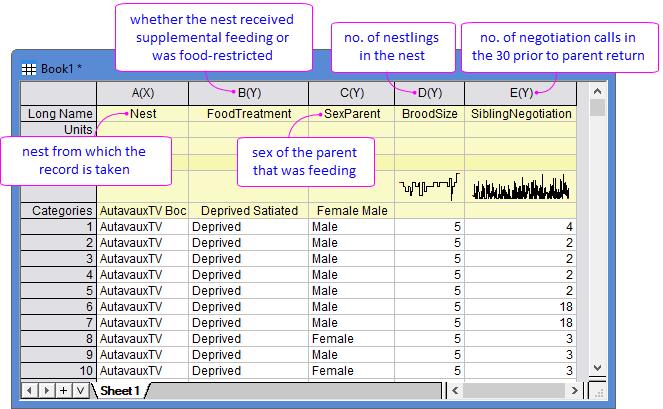
Task: Click SiblingNegotiation value 18 in row 6
Action: point(521,307)
